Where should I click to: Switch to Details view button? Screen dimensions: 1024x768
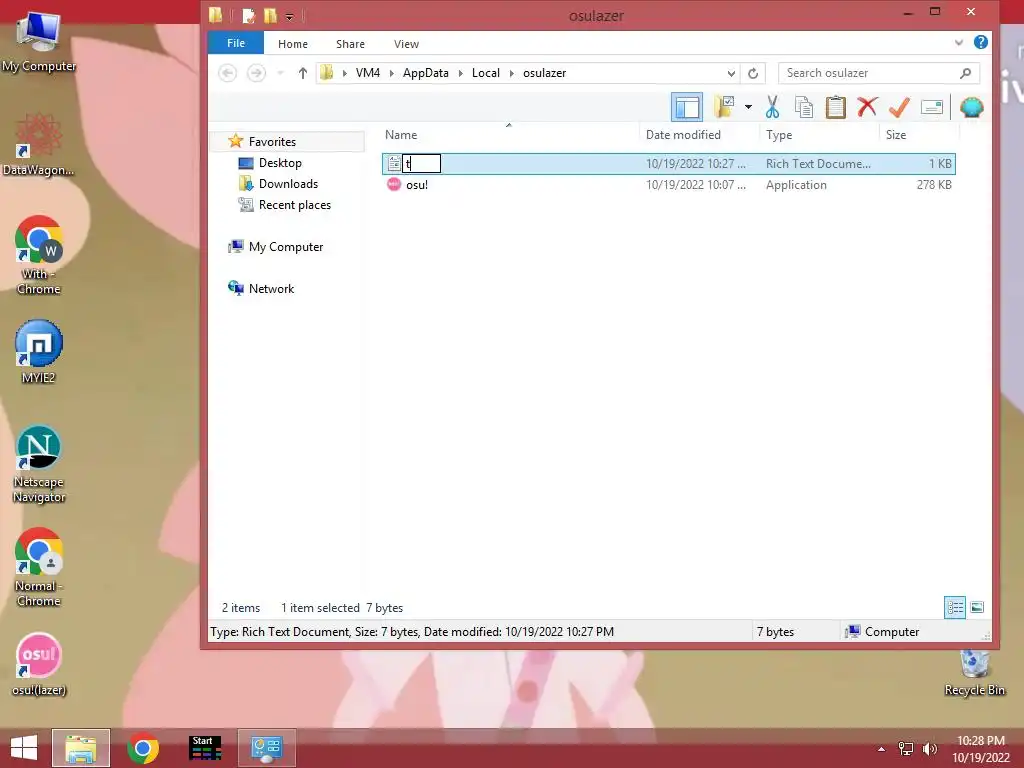(x=955, y=607)
